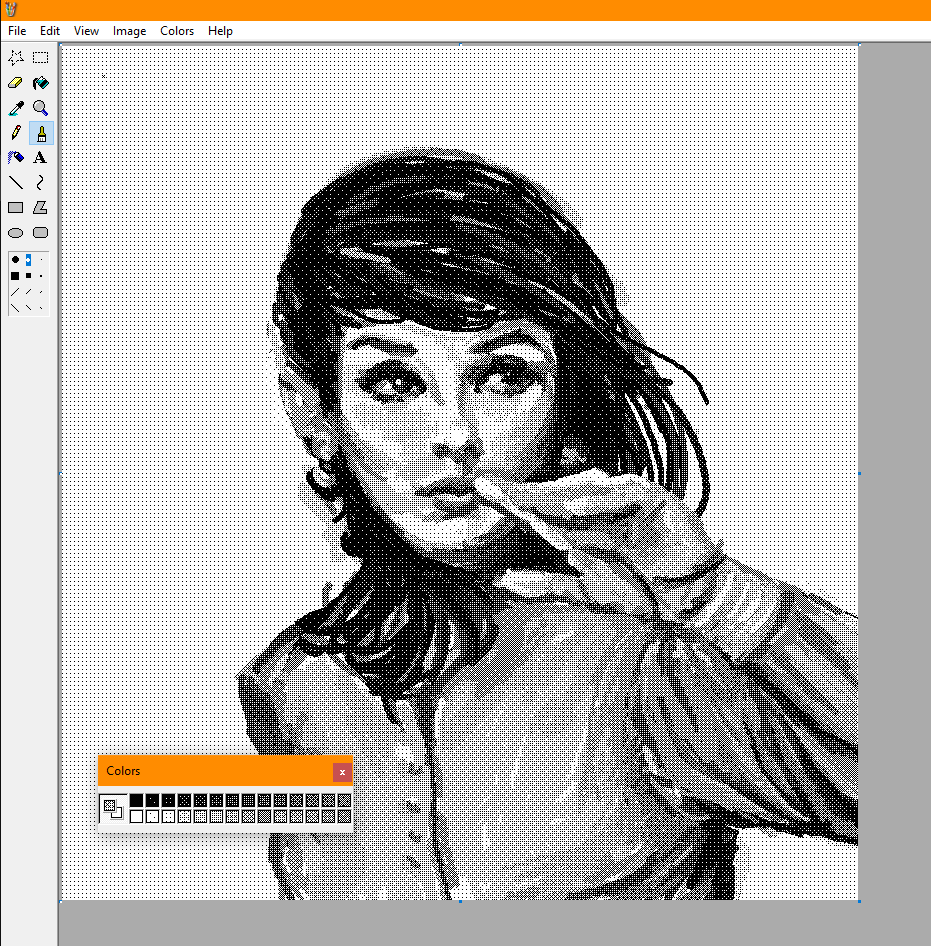
Task: Choose the large backslash brush shape
Action: [x=15, y=308]
